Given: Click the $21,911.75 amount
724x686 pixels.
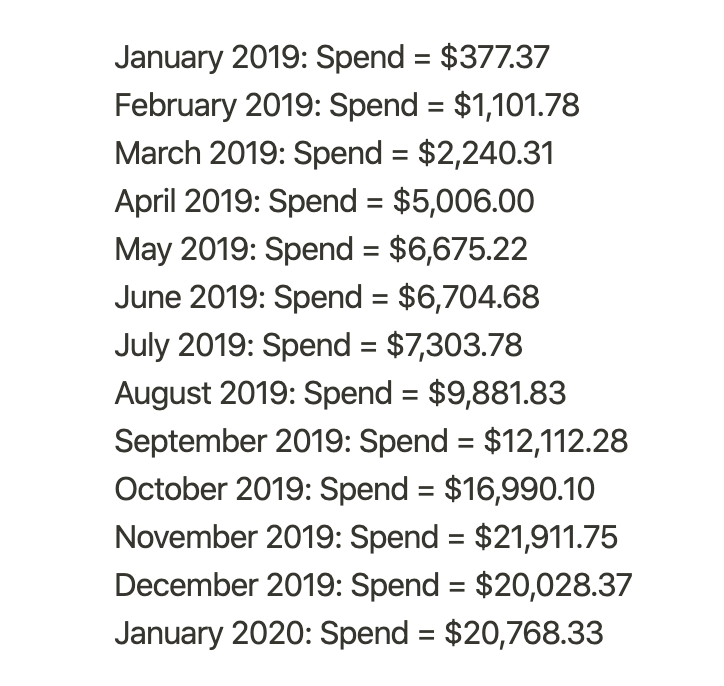Looking at the screenshot, I should [546, 537].
